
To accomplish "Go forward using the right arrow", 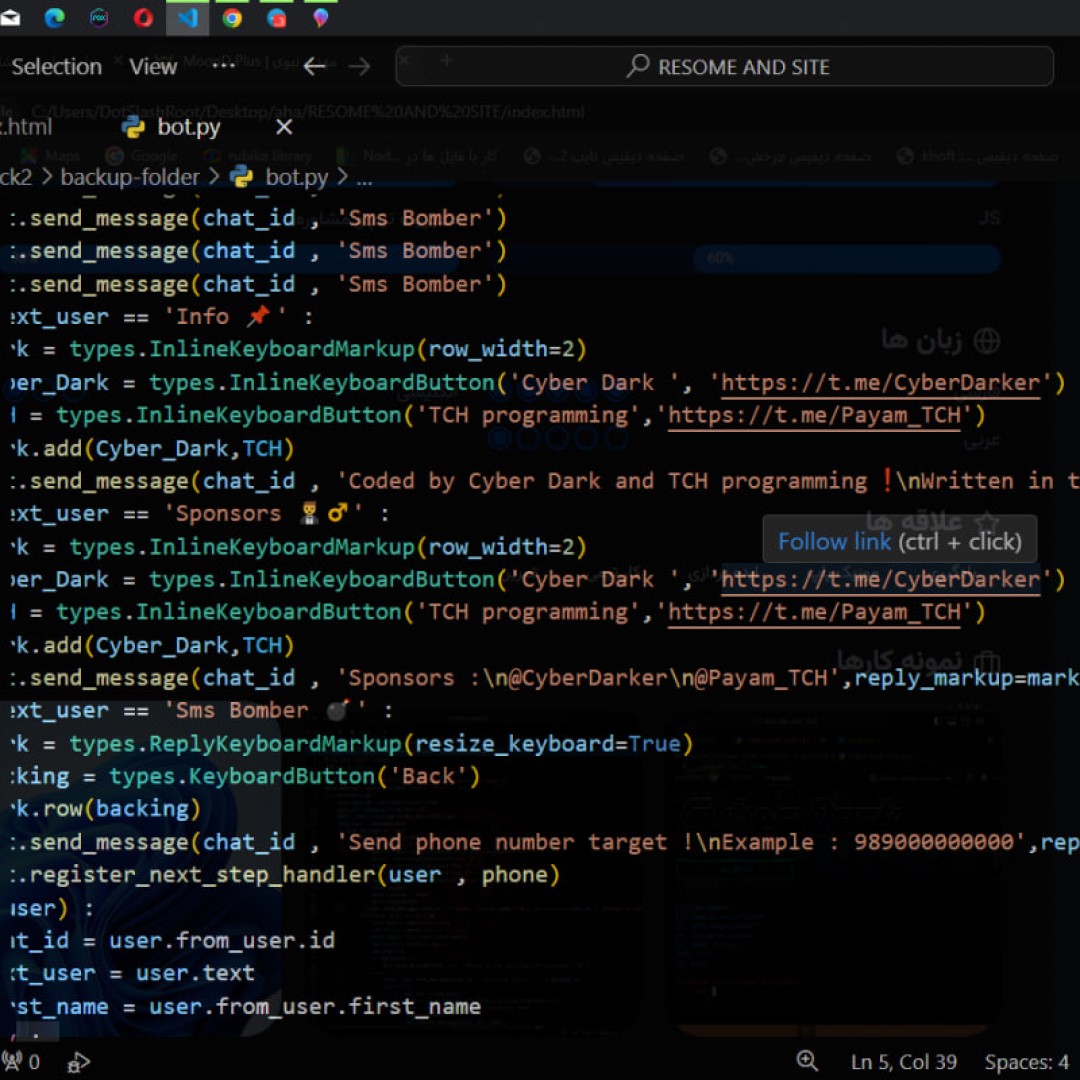I will point(359,66).
